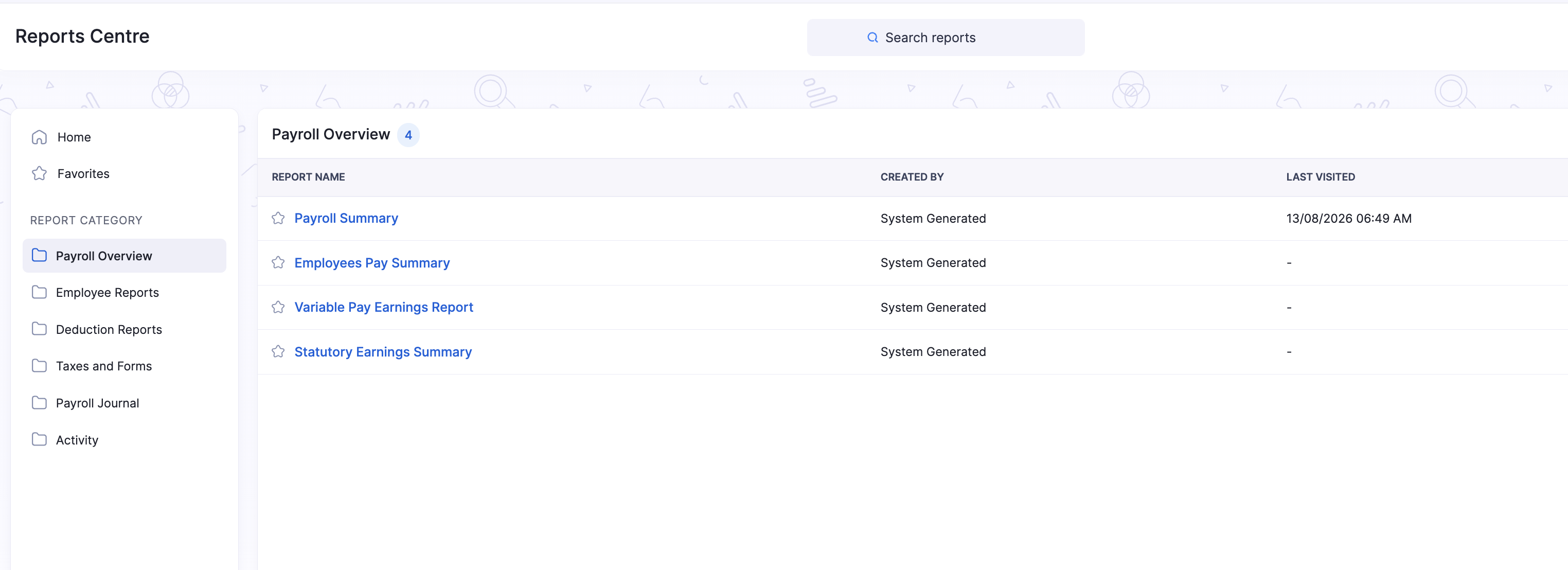Favorite the Employees Pay Summary report star
The height and width of the screenshot is (570, 1568).
[x=278, y=262]
